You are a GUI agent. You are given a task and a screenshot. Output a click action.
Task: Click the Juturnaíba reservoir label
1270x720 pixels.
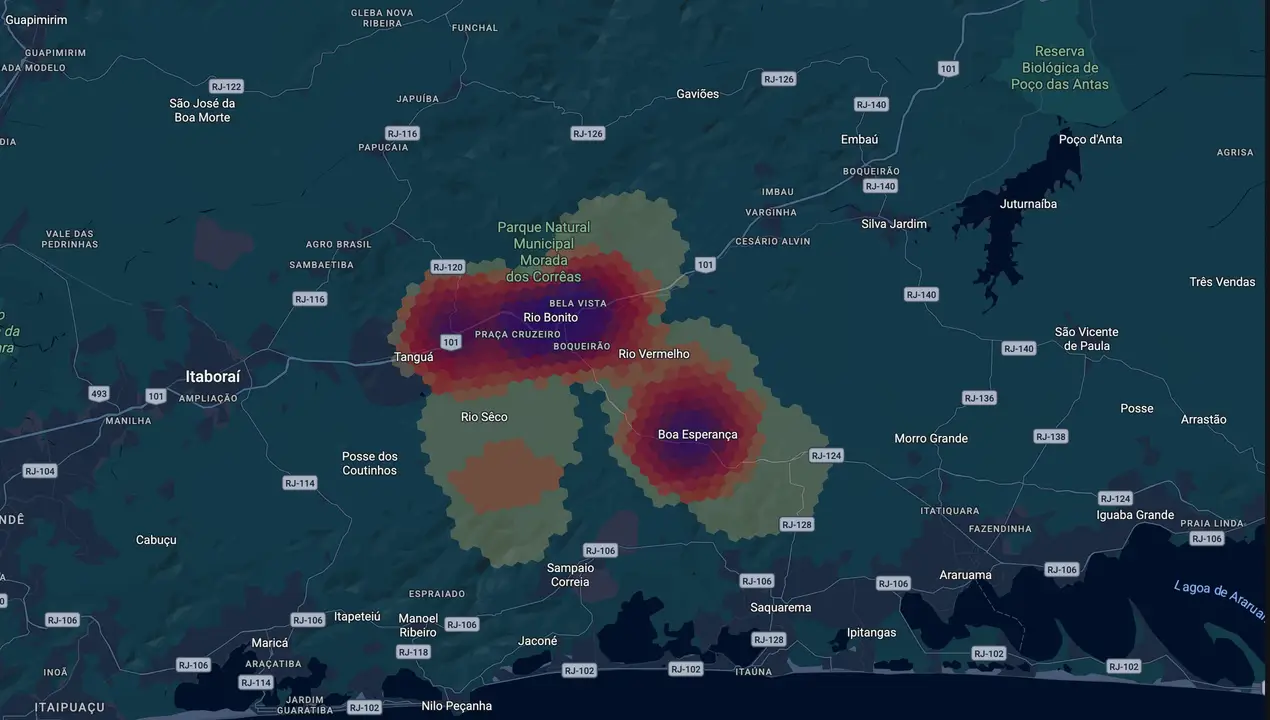coord(1028,204)
